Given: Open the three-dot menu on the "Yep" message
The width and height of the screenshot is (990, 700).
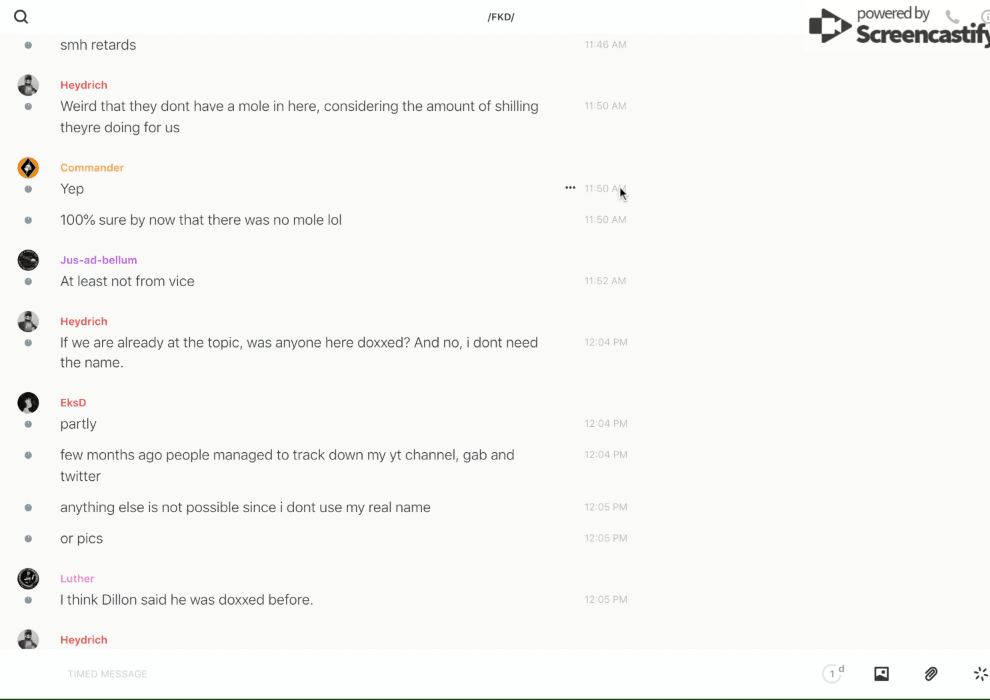Looking at the screenshot, I should [570, 188].
